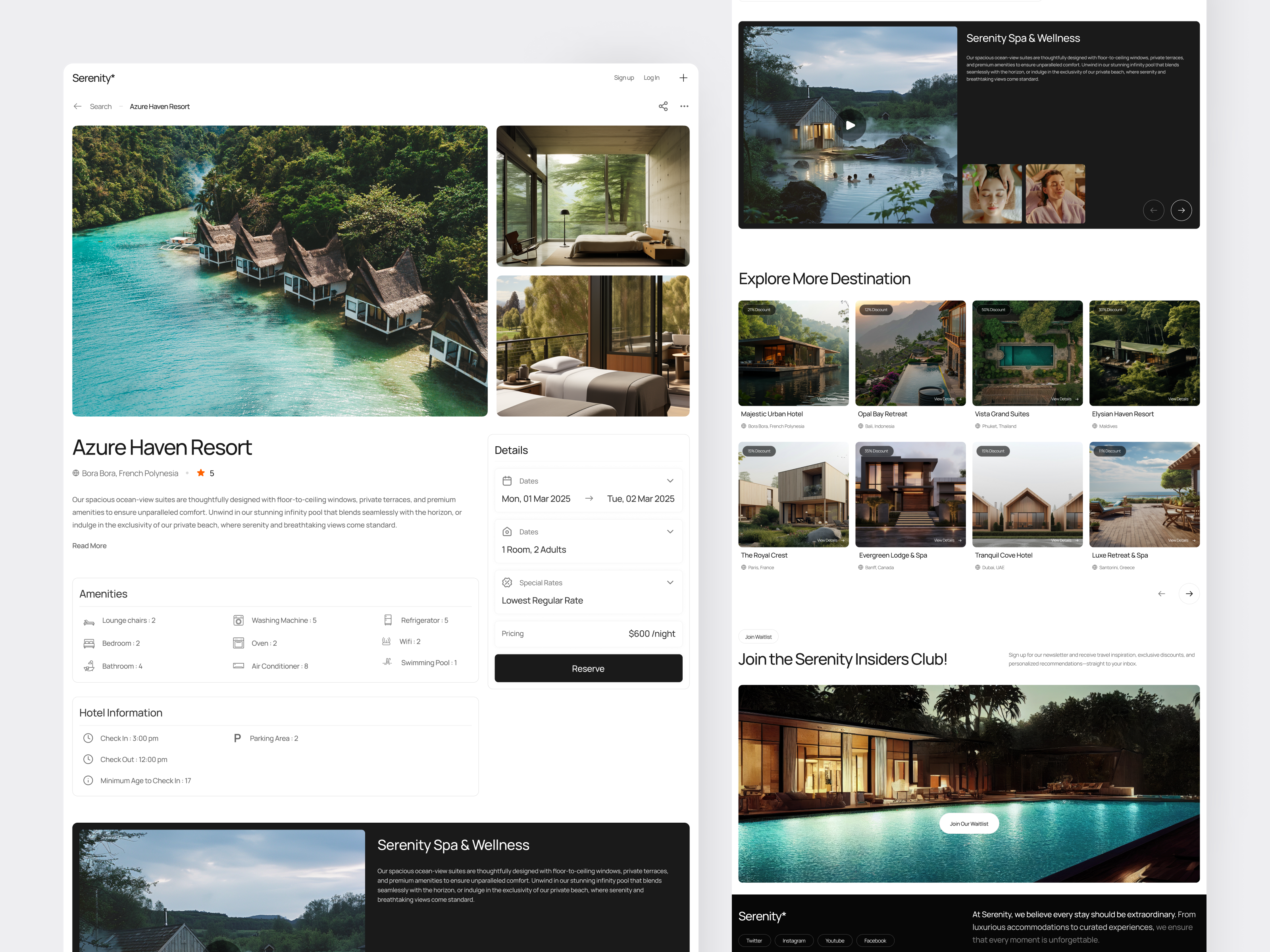Image resolution: width=1270 pixels, height=952 pixels.
Task: Click the share icon
Action: [663, 106]
